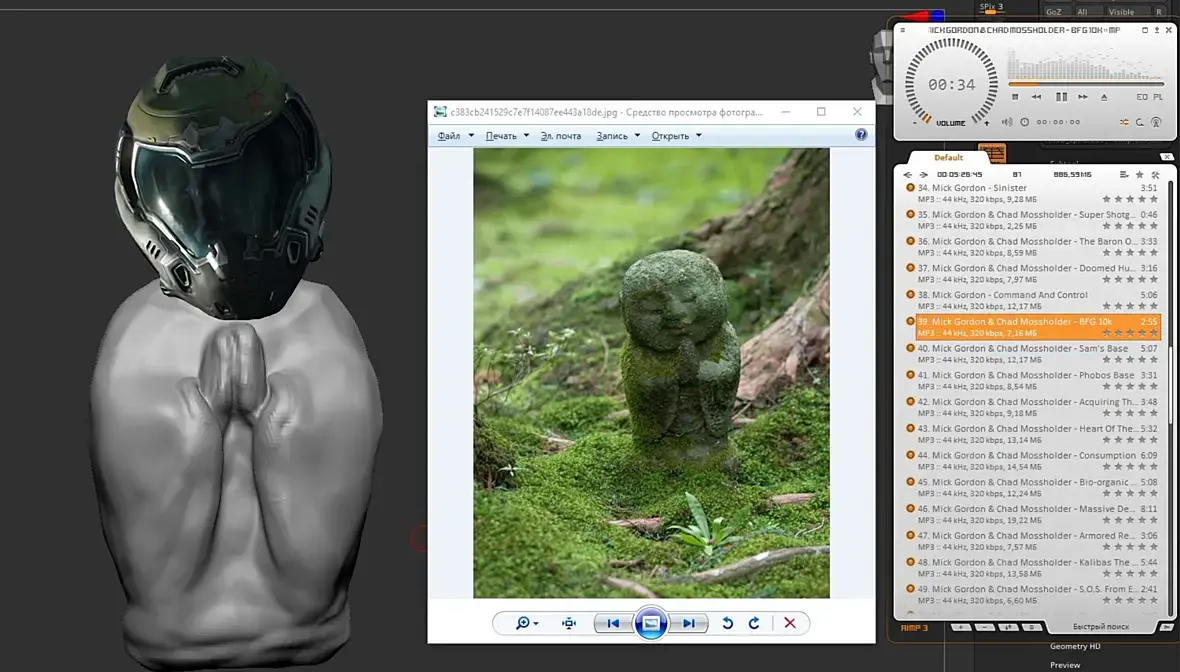Go forward with playlist right arrow
This screenshot has width=1180, height=672.
tap(923, 175)
